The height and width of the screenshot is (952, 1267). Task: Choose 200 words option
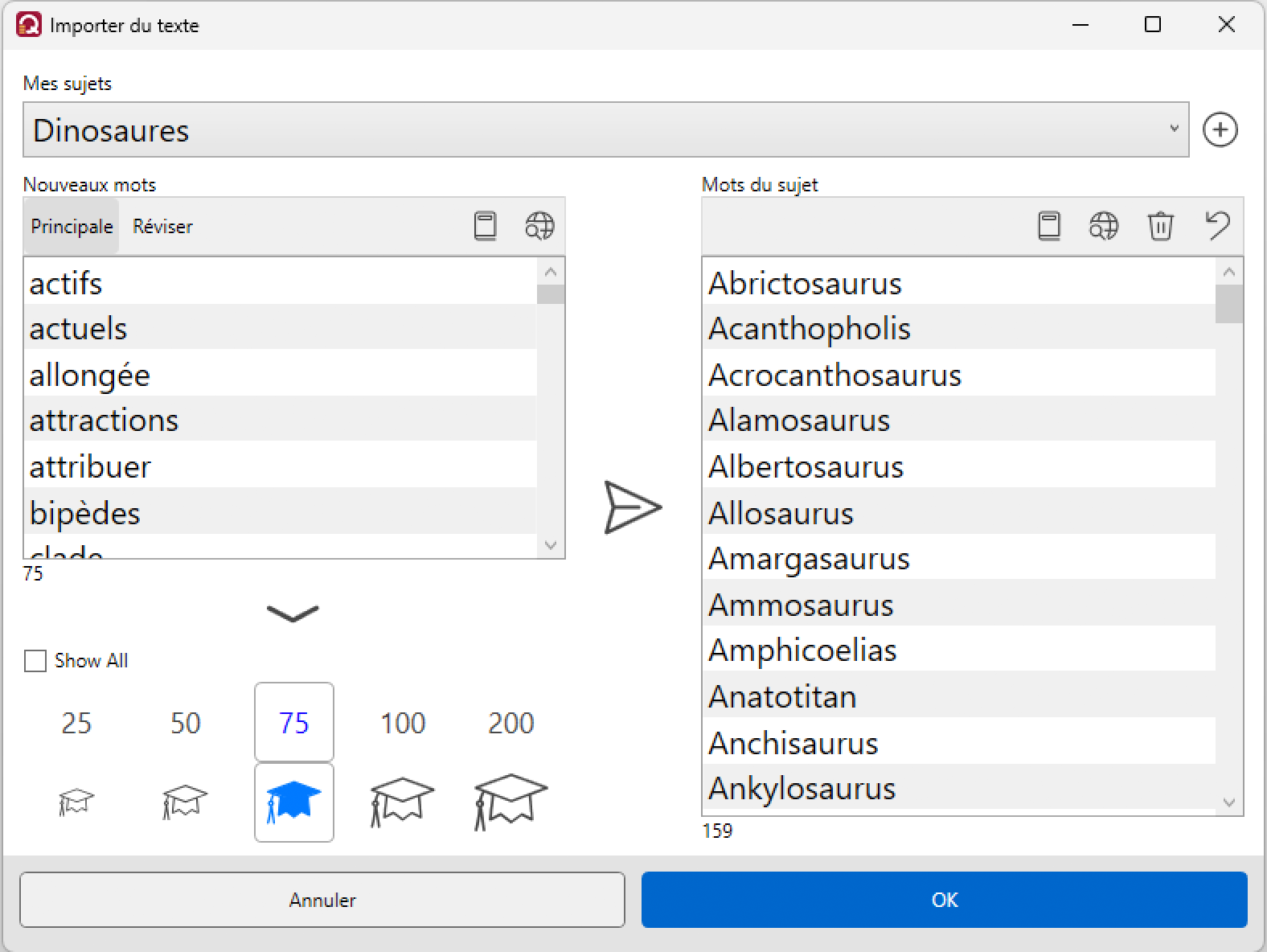(510, 723)
